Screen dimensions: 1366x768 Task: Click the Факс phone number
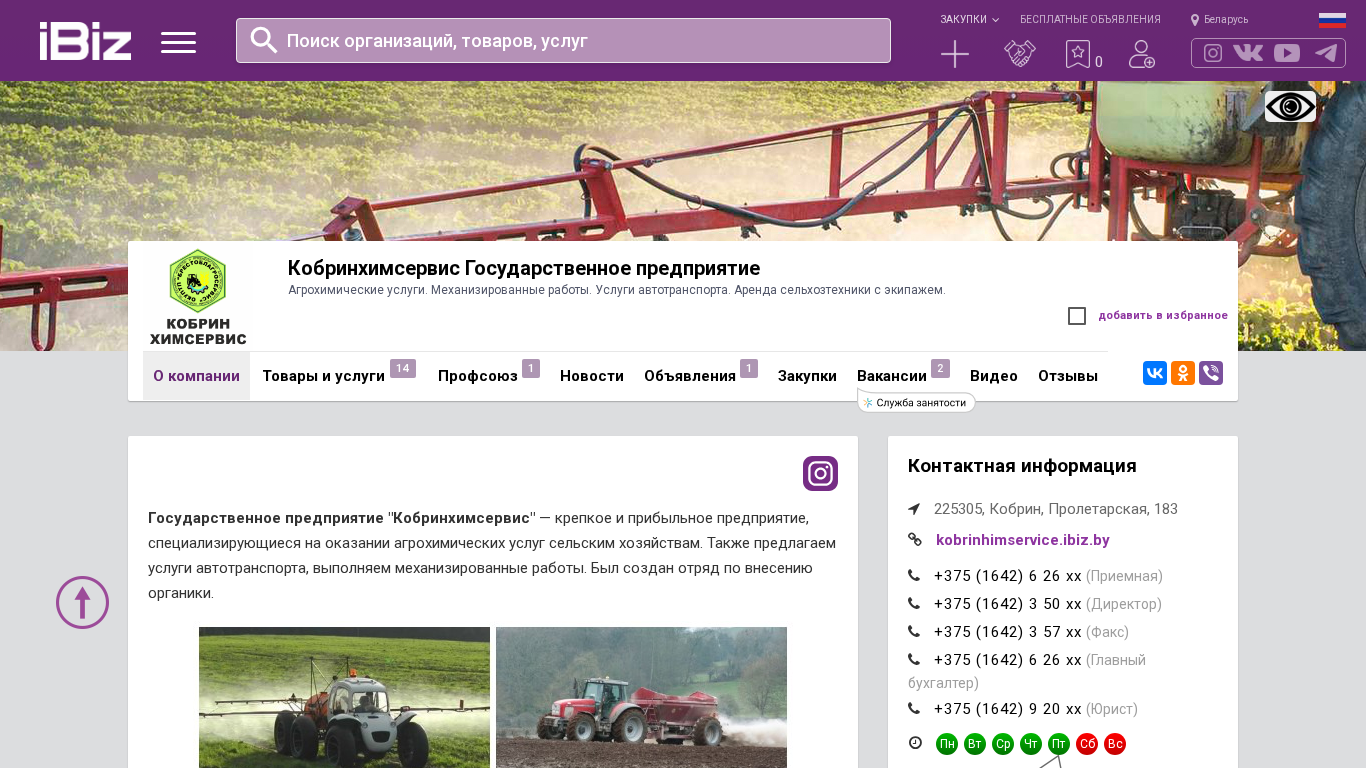(1008, 632)
